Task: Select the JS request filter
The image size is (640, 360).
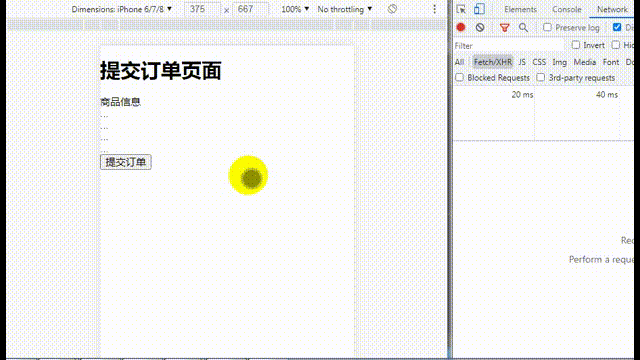Action: click(522, 62)
